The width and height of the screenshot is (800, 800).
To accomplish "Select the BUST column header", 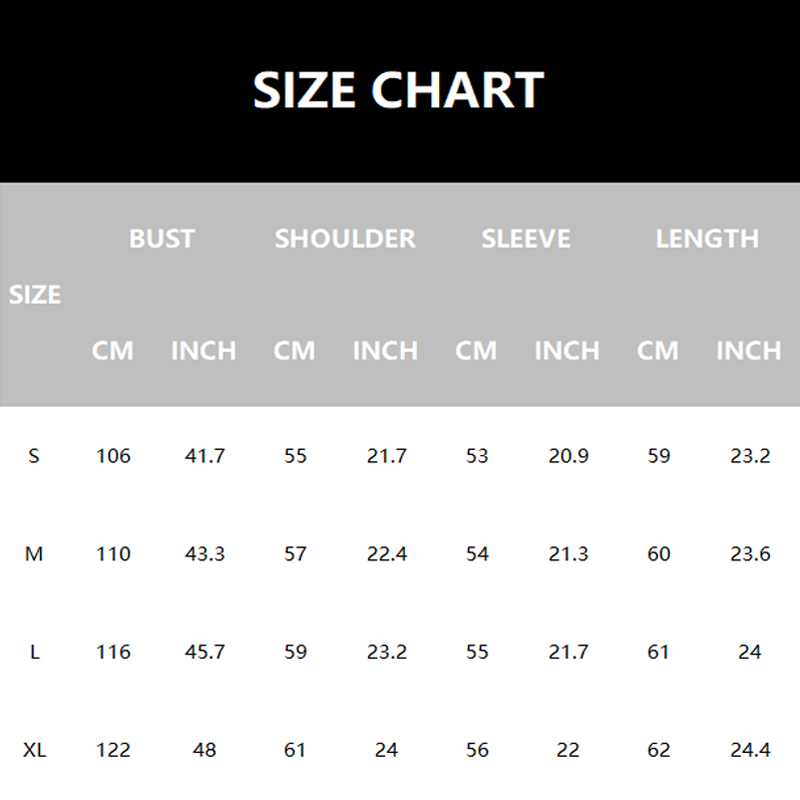I will pos(161,239).
